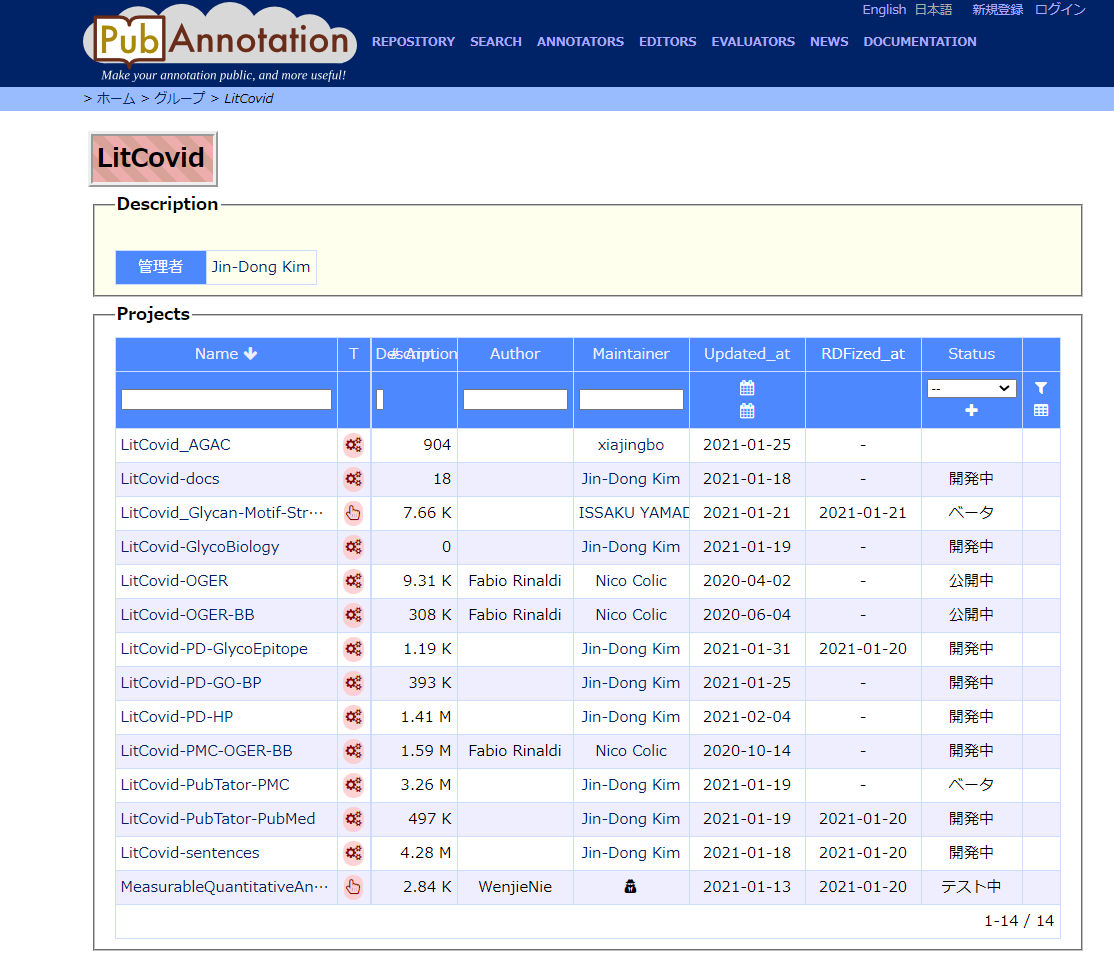1114x964 pixels.
Task: Click the gears type icon for LitCovid_AGAC
Action: click(x=353, y=445)
